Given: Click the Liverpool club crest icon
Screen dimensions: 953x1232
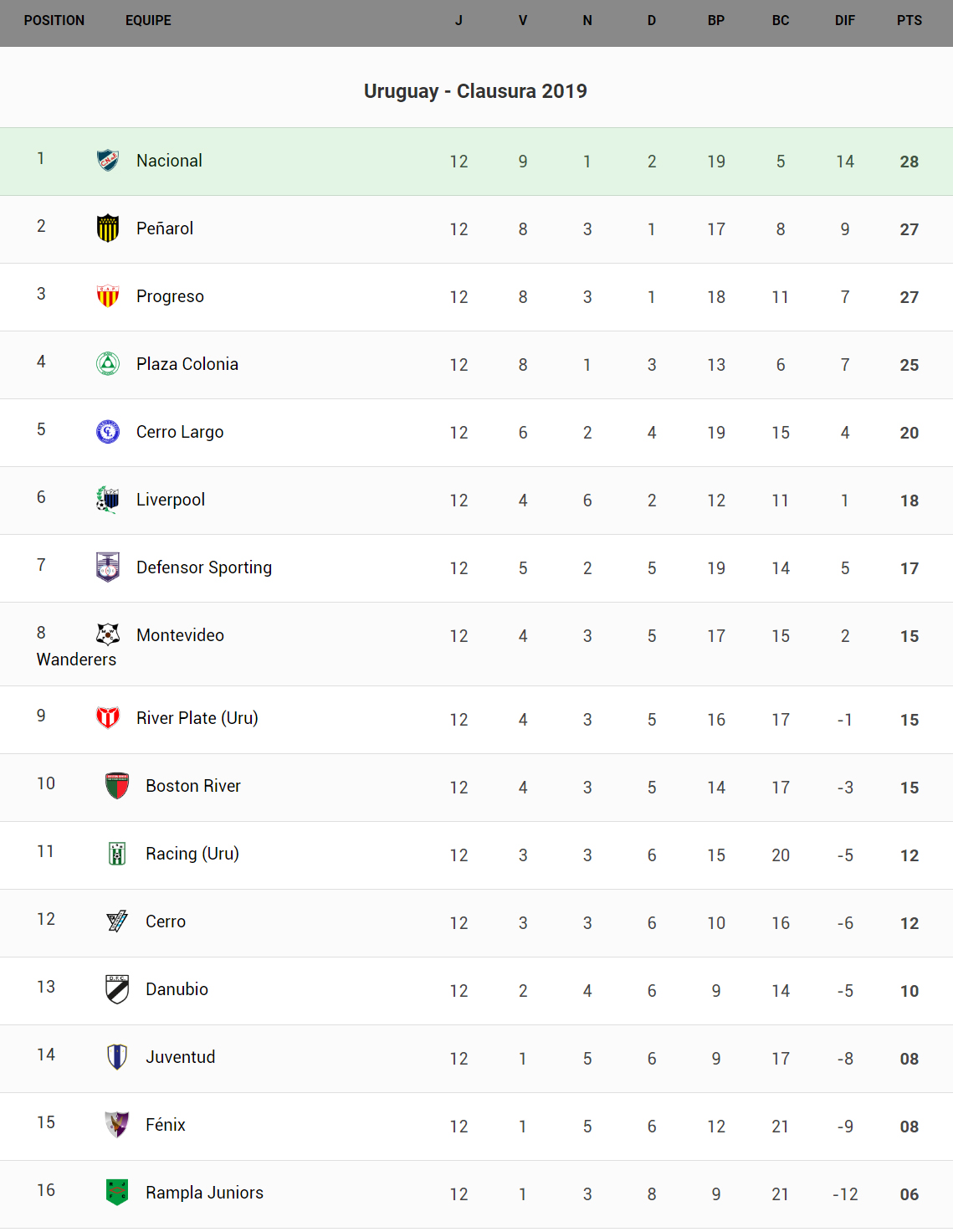Looking at the screenshot, I should pyautogui.click(x=108, y=499).
